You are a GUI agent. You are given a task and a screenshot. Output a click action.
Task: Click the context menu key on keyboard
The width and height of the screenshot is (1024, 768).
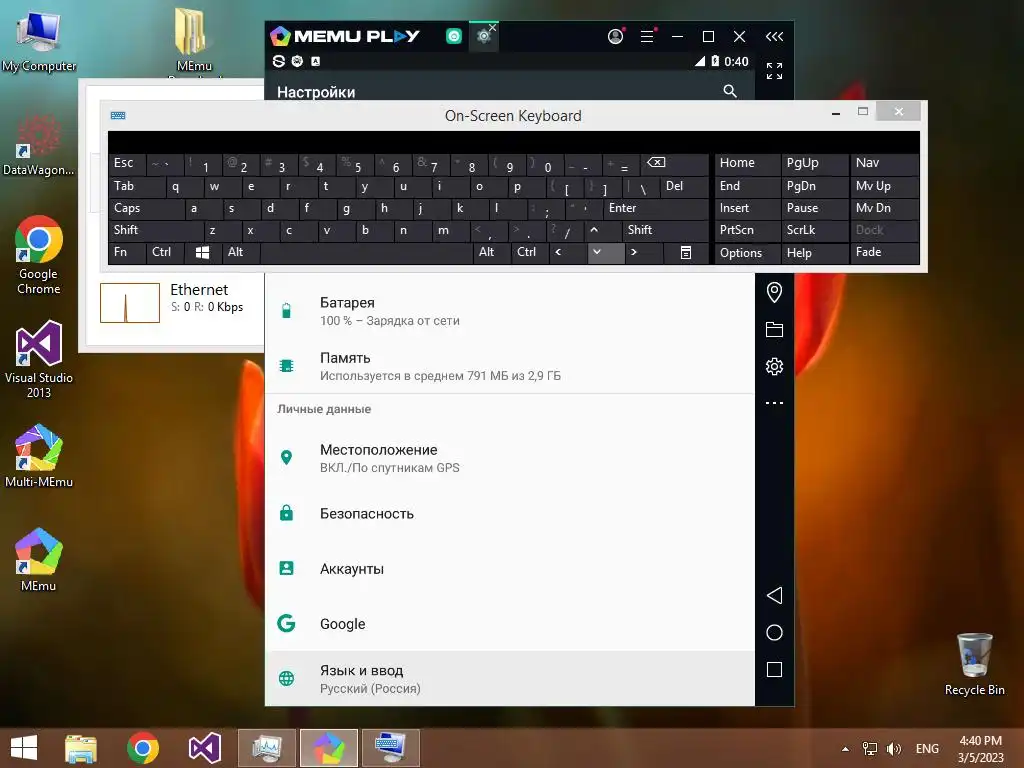tap(686, 253)
